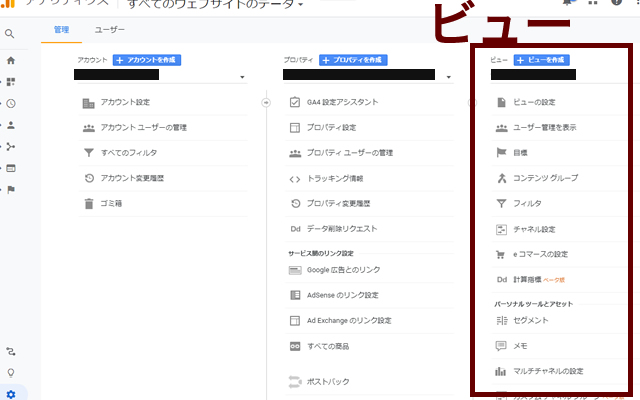Click the bar chart icon for マルチチャネルの設定

click(x=501, y=371)
